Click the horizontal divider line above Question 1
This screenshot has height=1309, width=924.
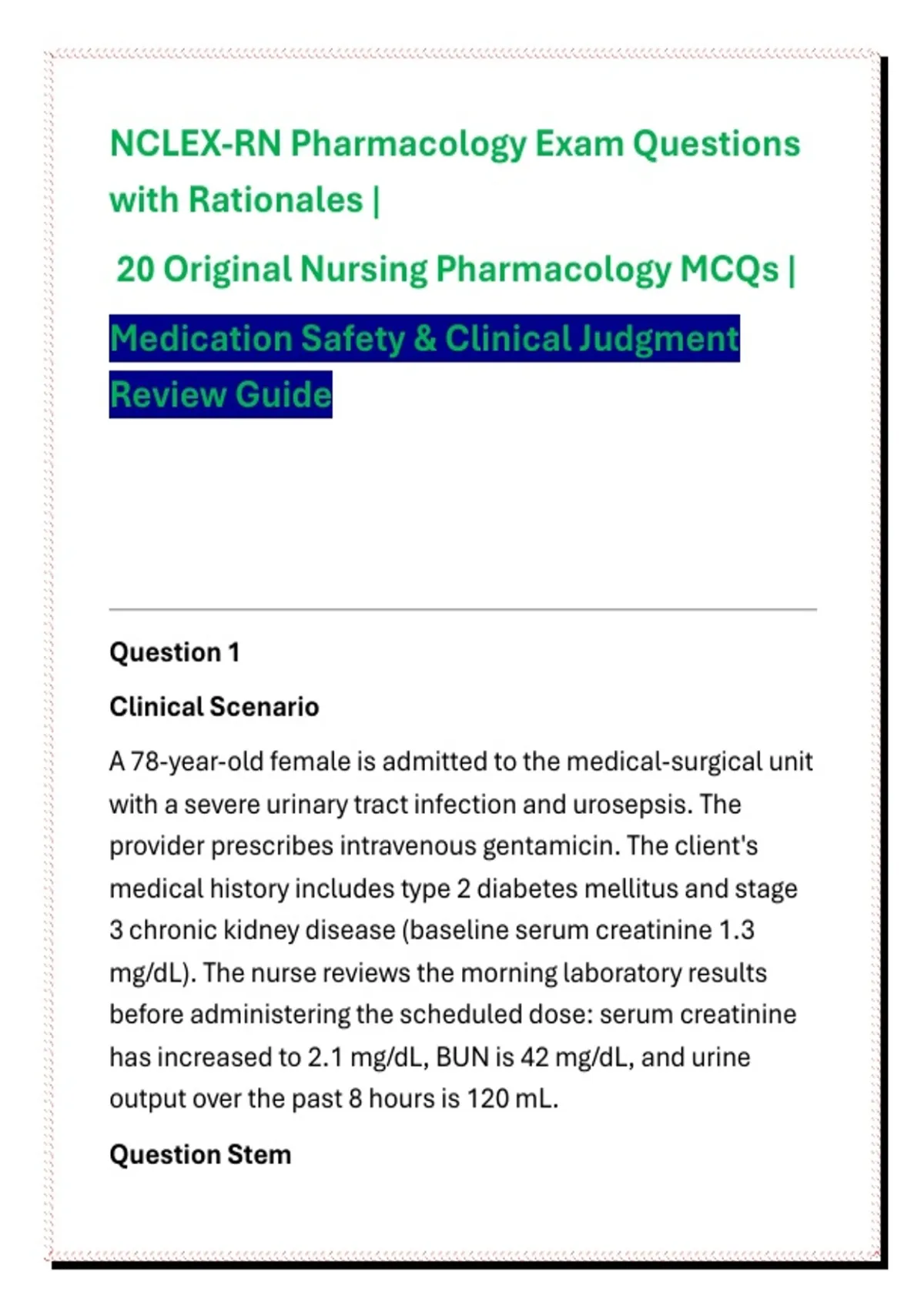pyautogui.click(x=463, y=610)
